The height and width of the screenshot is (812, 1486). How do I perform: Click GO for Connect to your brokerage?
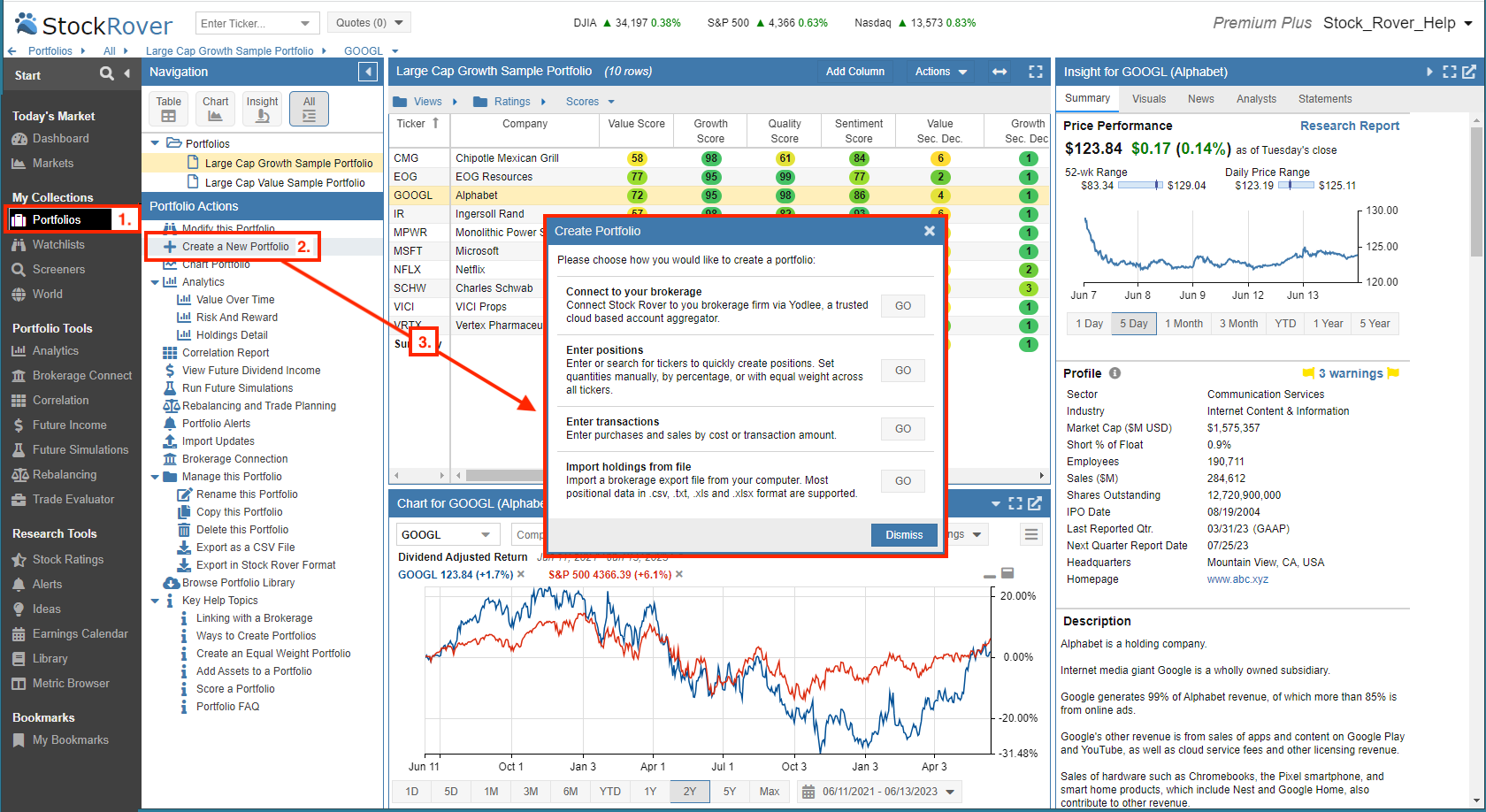pos(903,306)
